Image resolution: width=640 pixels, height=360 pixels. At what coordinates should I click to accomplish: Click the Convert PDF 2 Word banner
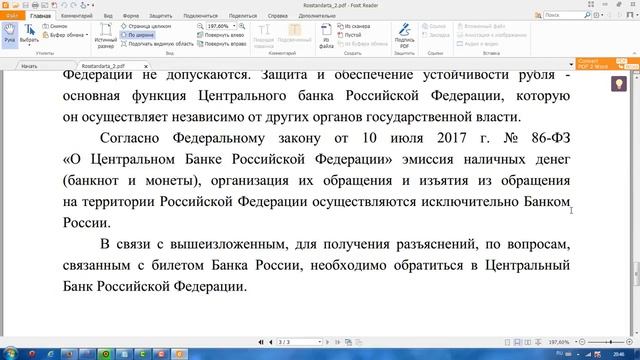pos(607,64)
